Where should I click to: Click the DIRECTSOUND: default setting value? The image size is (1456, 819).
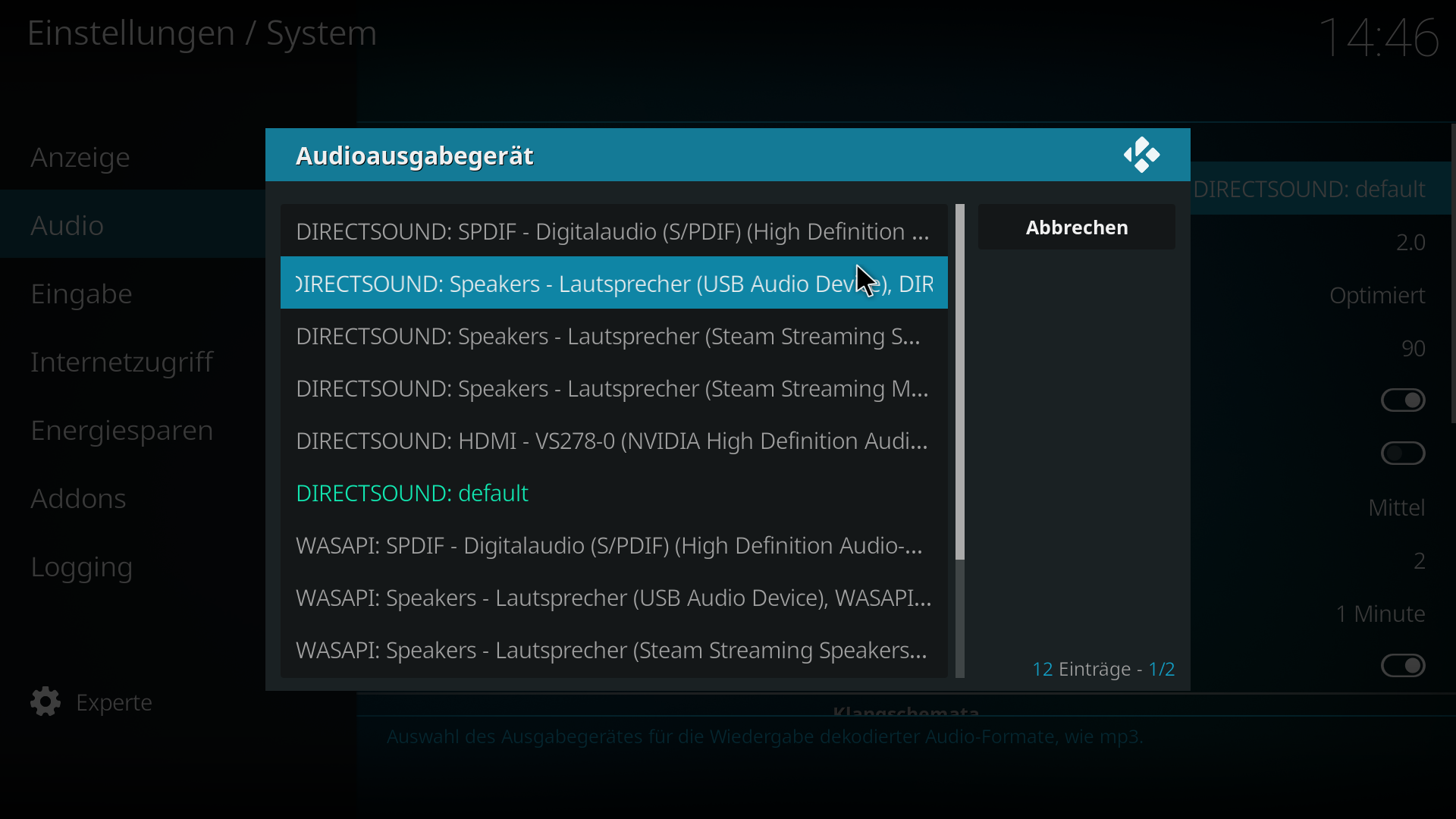(1309, 188)
